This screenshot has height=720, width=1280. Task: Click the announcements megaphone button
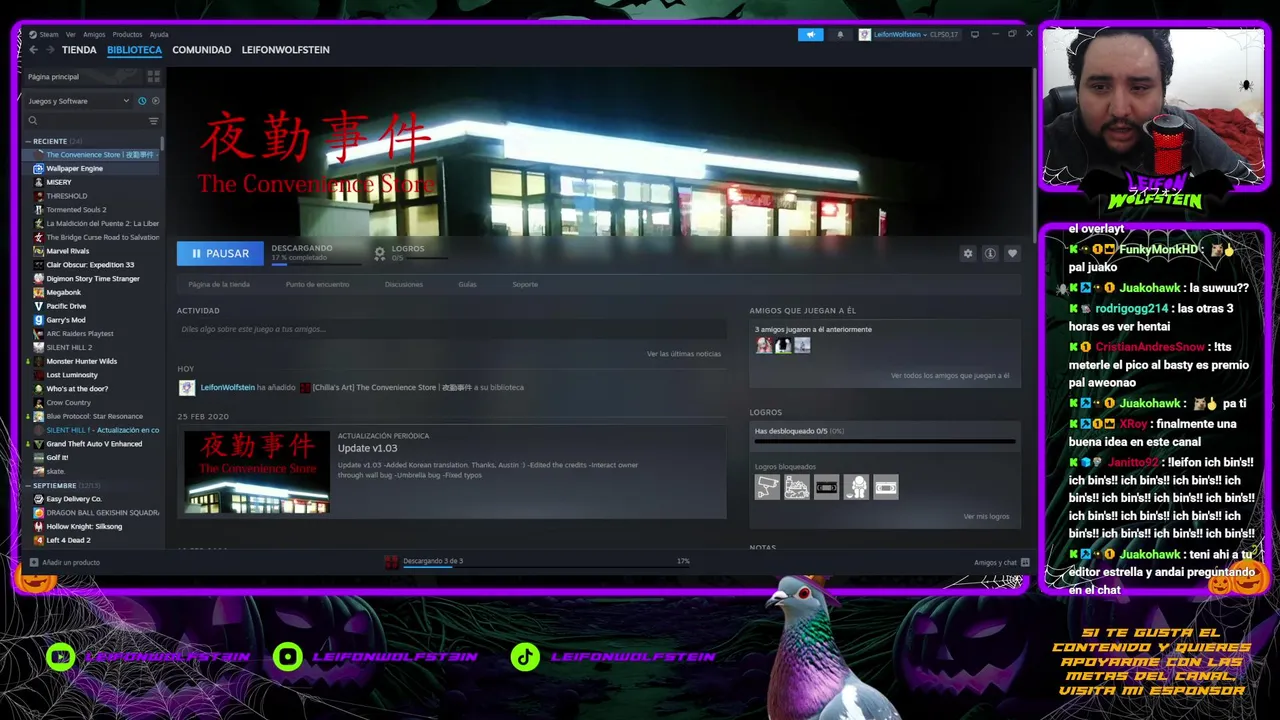point(810,34)
